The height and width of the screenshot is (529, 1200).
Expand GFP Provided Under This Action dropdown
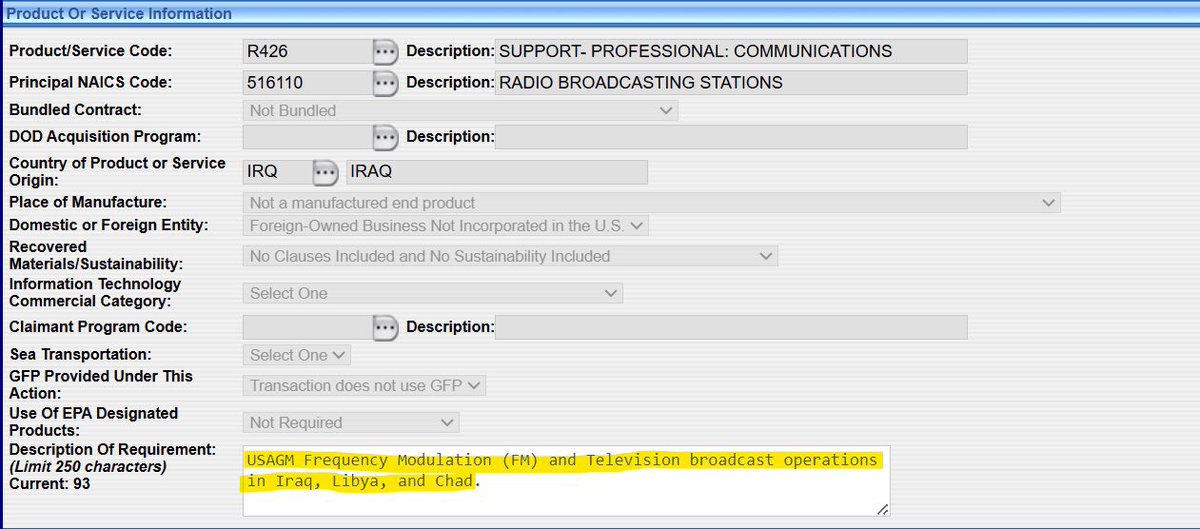[364, 385]
